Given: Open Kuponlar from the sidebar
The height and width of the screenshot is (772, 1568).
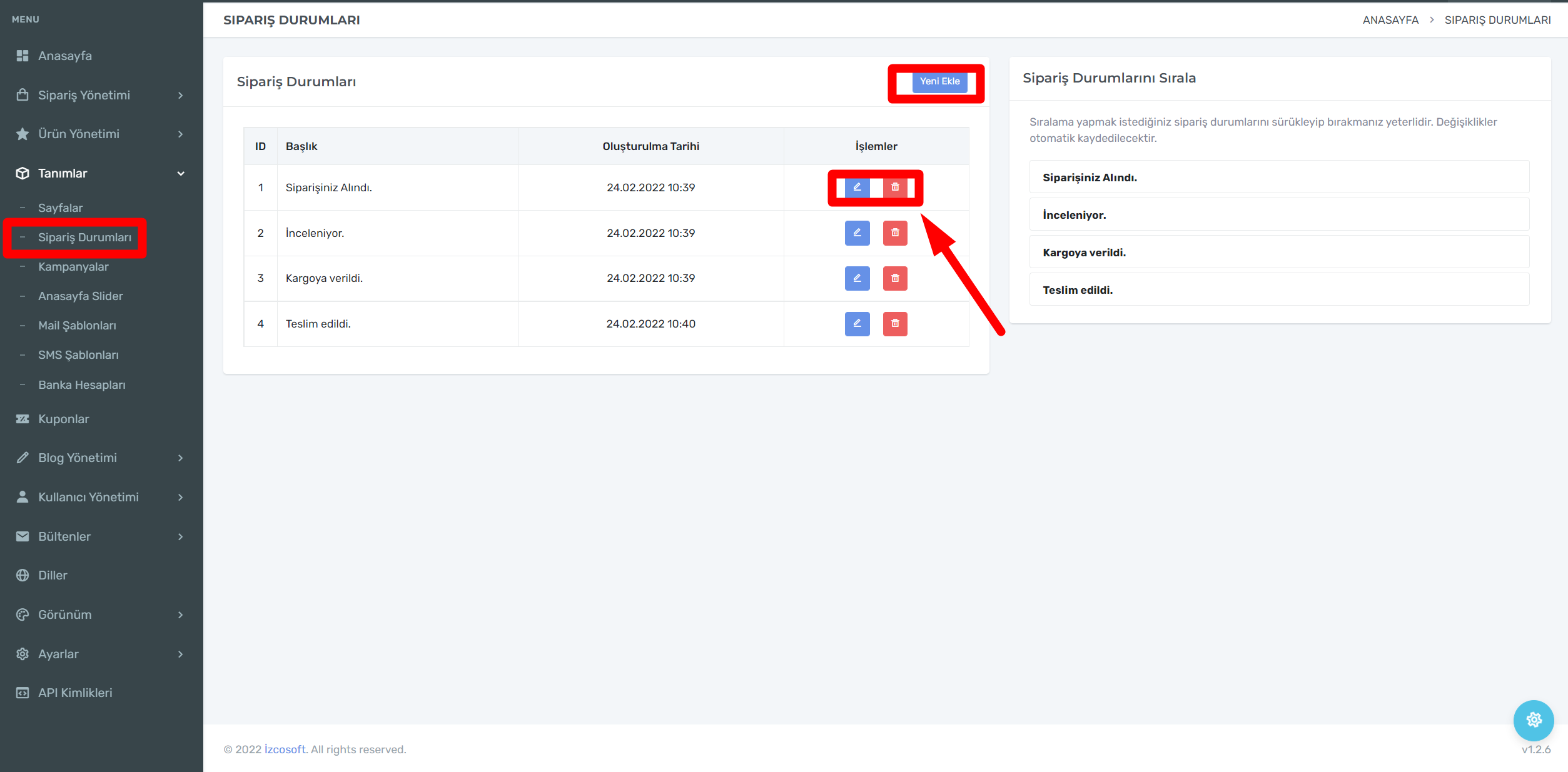Looking at the screenshot, I should [63, 419].
